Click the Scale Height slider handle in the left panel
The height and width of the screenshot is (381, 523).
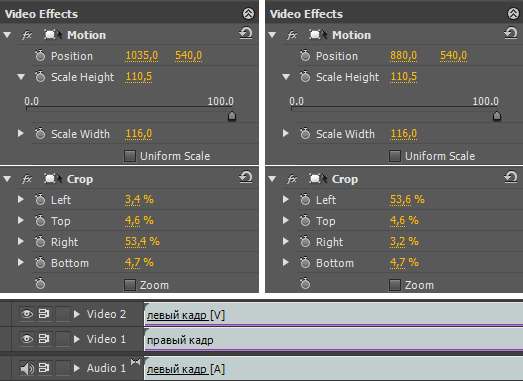tap(232, 116)
